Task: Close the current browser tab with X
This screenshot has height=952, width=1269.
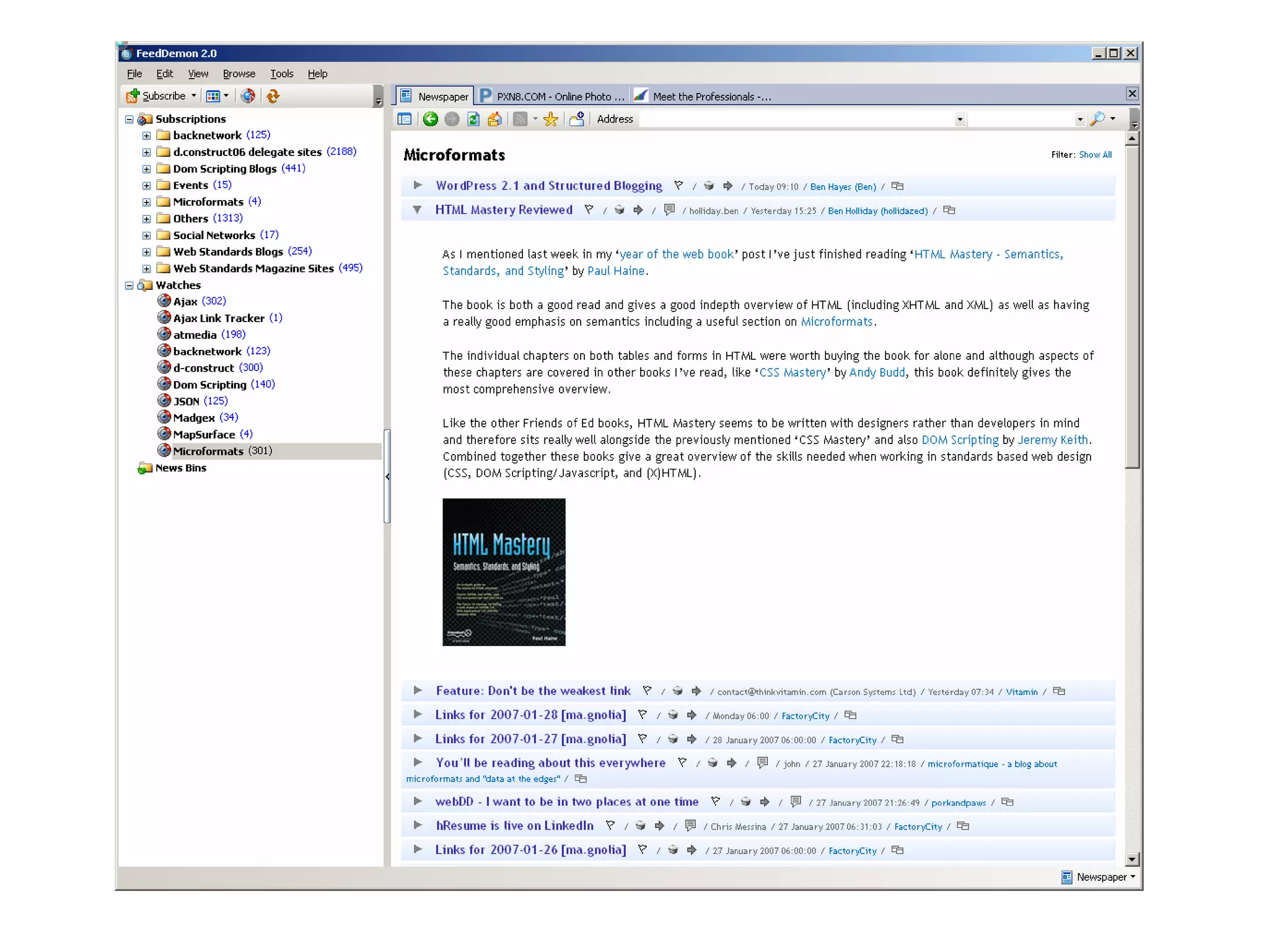Action: click(1132, 94)
